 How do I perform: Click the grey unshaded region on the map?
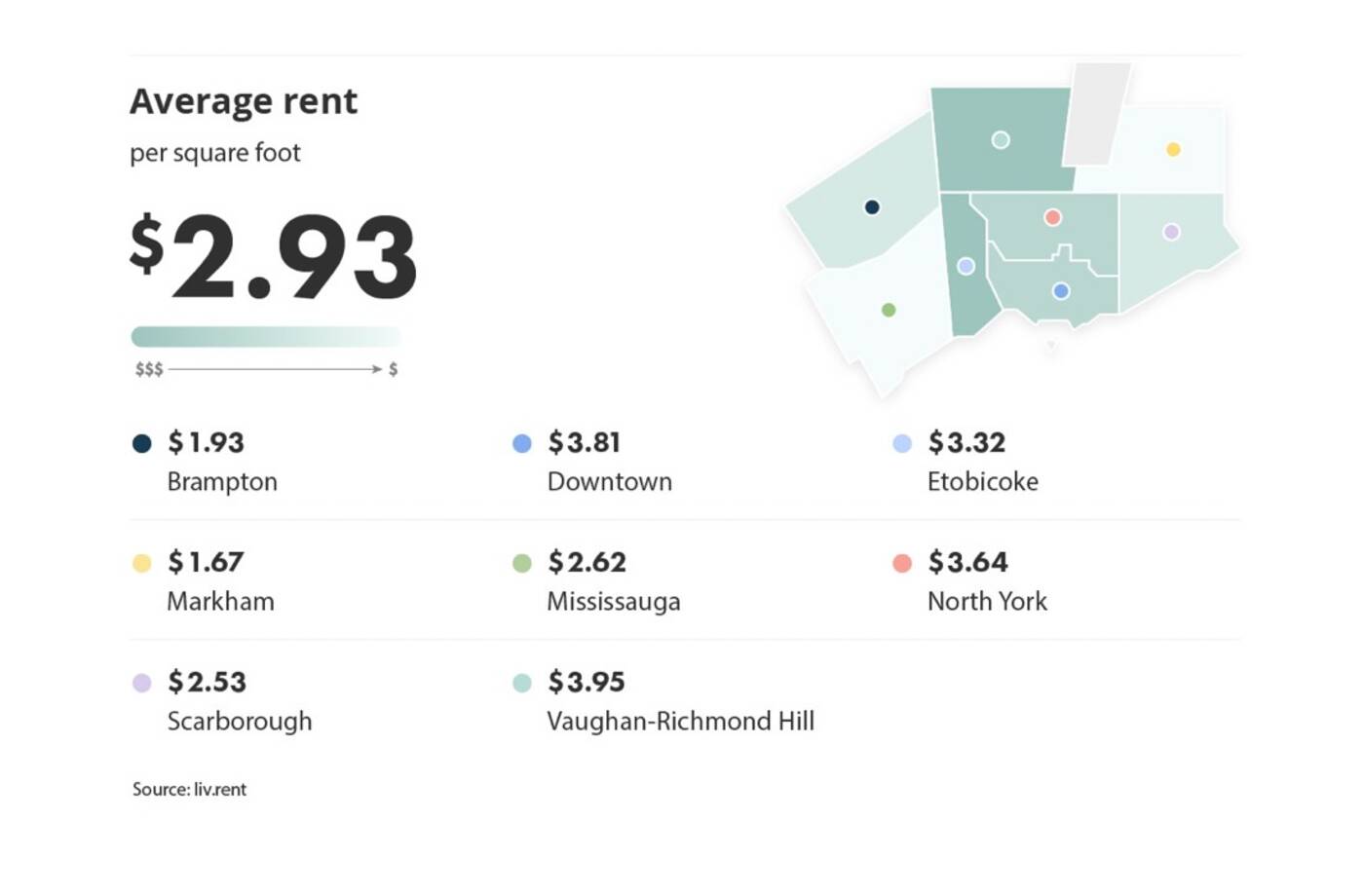[x=1095, y=115]
